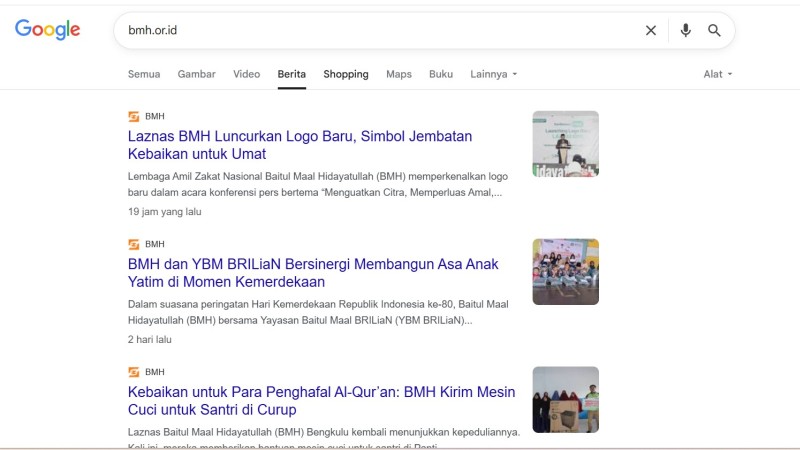Viewport: 800px width, 450px height.
Task: Click the '19 jam yang lalu' timestamp
Action: 165,212
